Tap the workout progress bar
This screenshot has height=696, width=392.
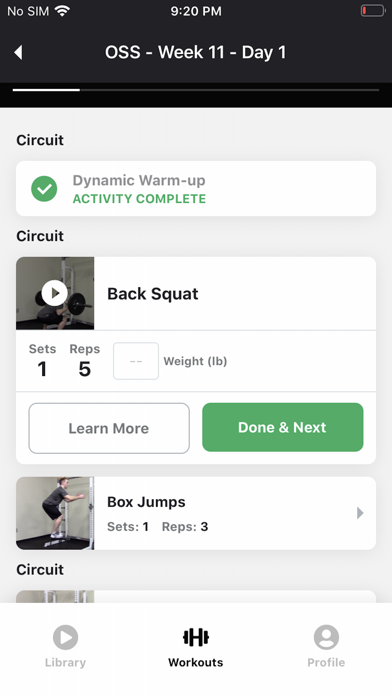(196, 90)
